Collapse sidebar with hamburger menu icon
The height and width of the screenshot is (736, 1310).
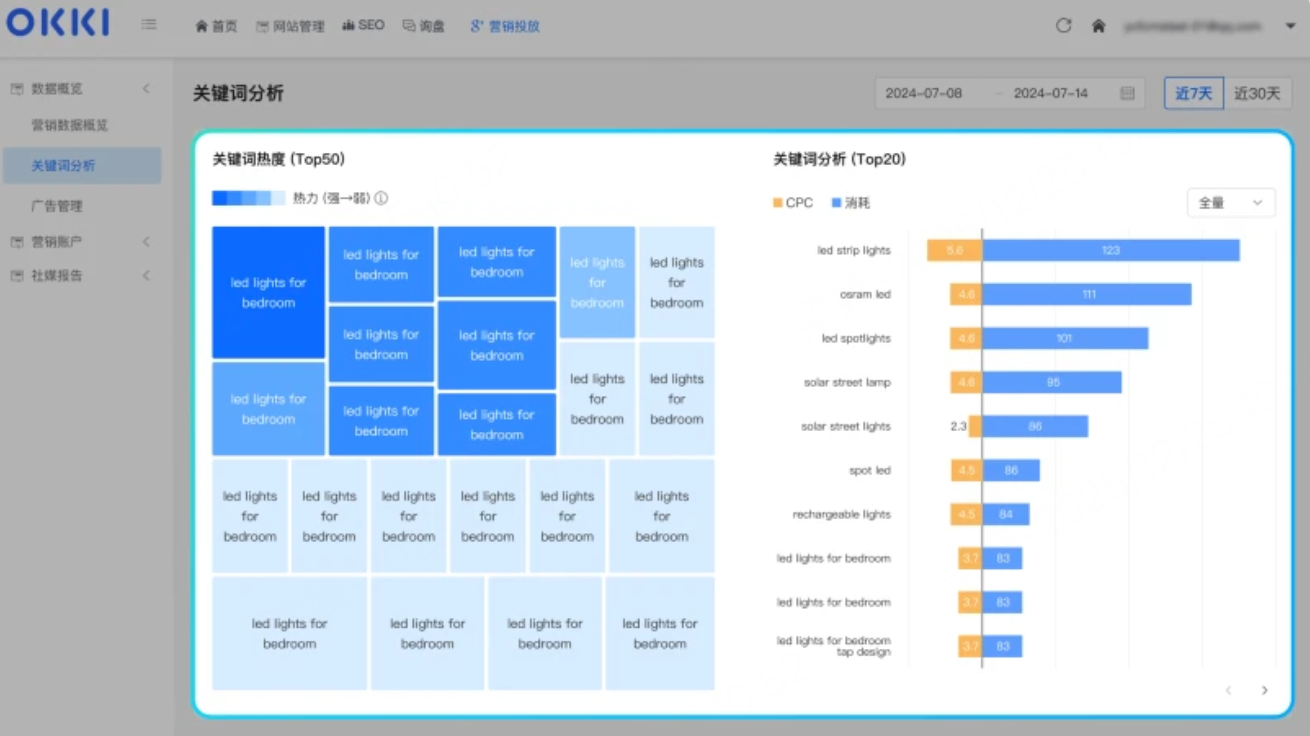click(x=148, y=25)
